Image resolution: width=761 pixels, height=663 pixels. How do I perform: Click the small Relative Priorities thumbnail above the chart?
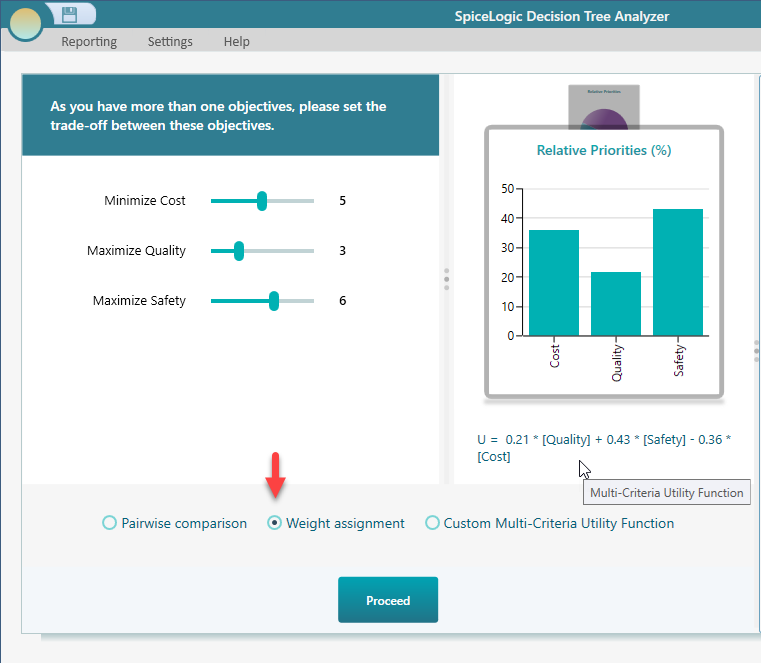(x=604, y=104)
